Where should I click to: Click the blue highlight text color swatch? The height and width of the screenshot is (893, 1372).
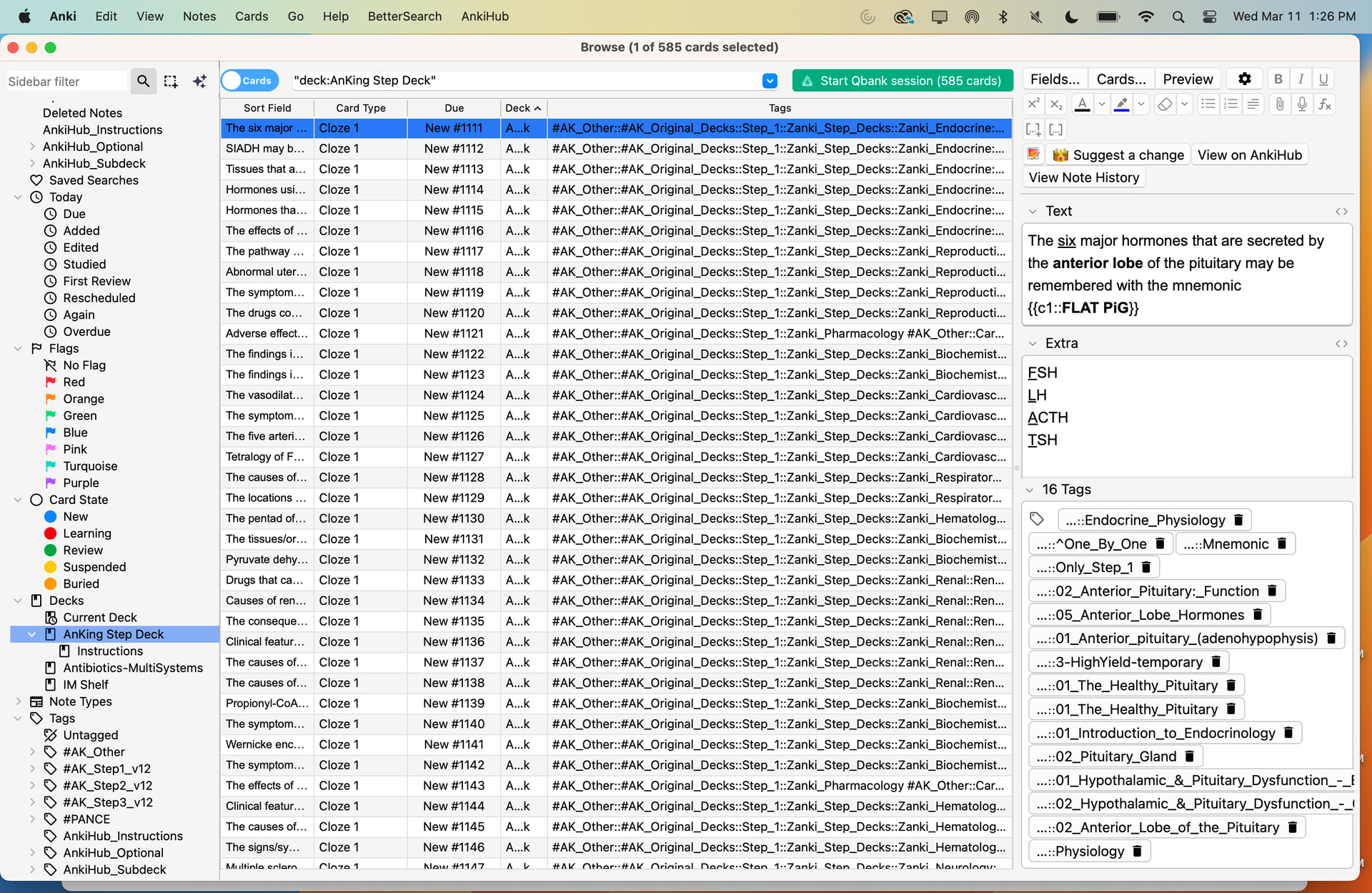point(1122,105)
